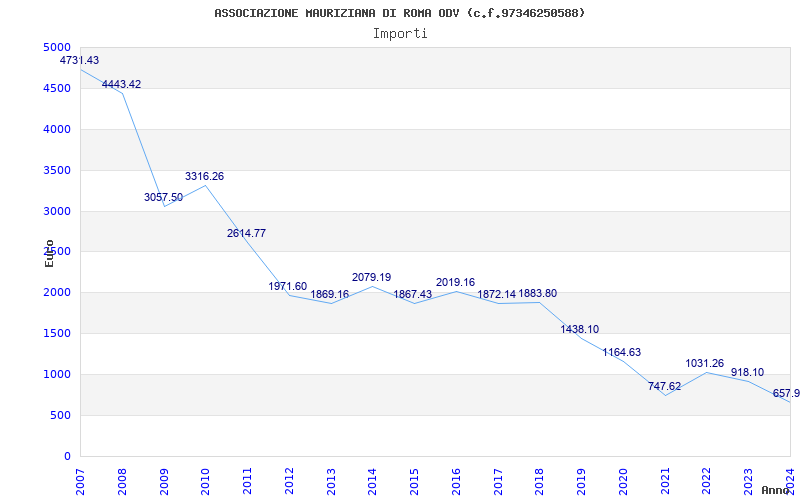Click the 500 y-axis tick label

[x=60, y=415]
